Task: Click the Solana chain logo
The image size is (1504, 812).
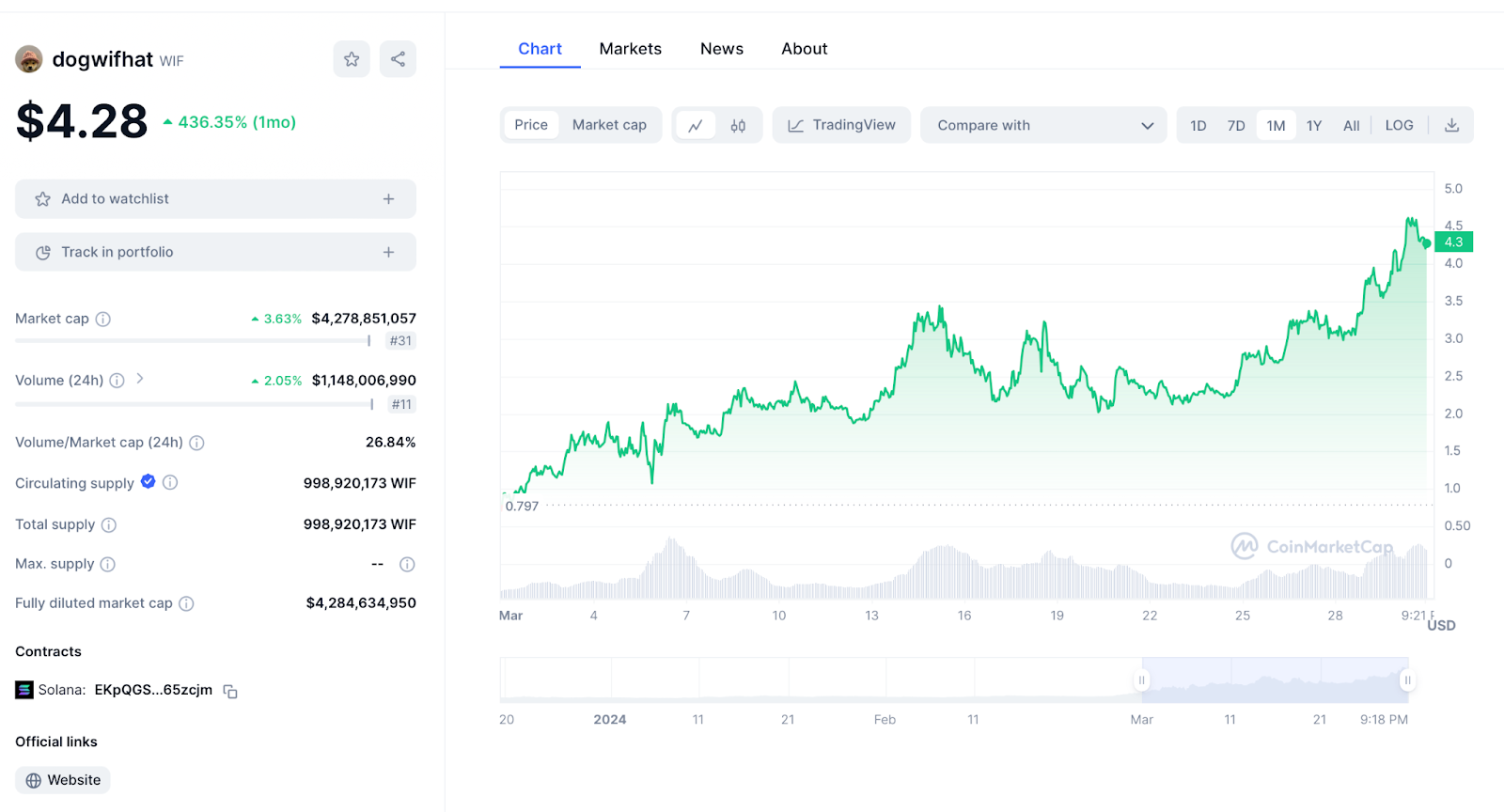Action: point(24,690)
